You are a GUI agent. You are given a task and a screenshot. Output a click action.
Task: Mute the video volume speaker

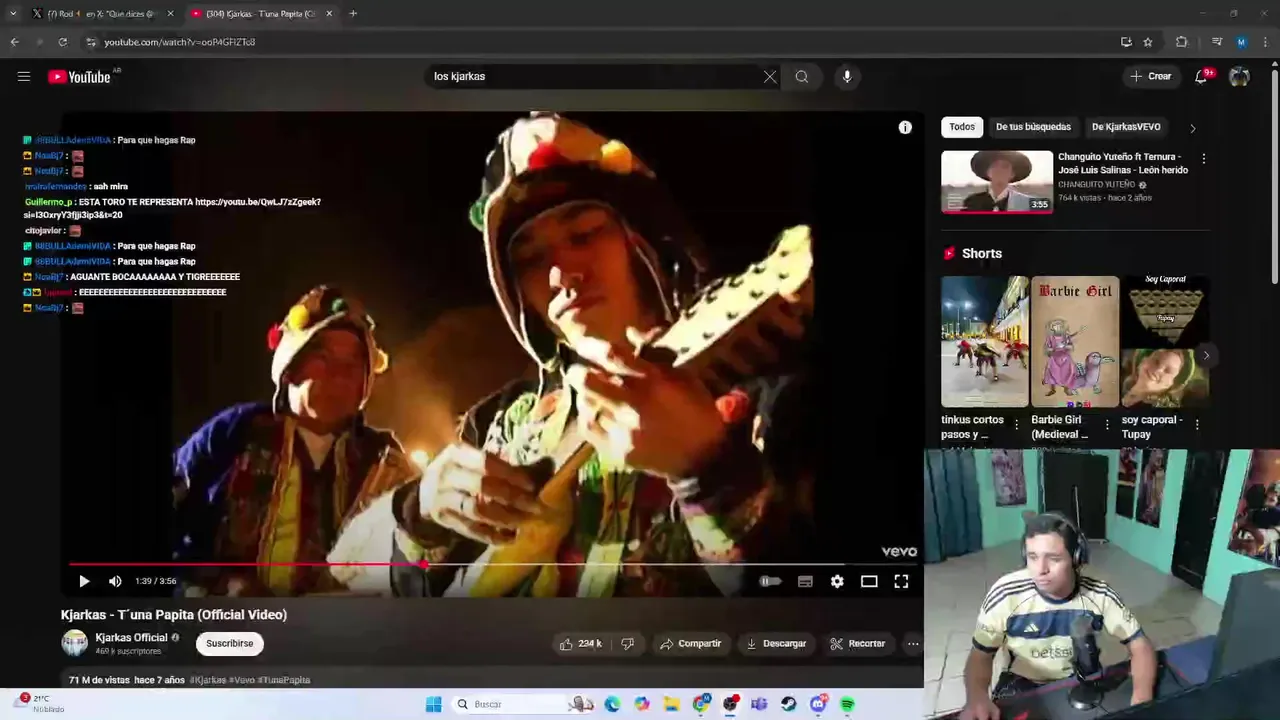pos(115,581)
